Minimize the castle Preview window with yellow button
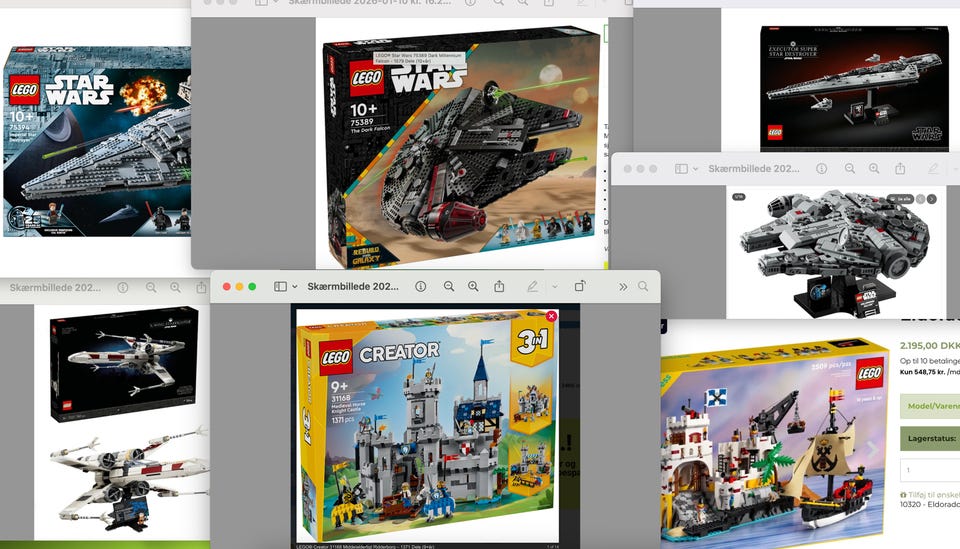This screenshot has width=960, height=549. (x=239, y=286)
